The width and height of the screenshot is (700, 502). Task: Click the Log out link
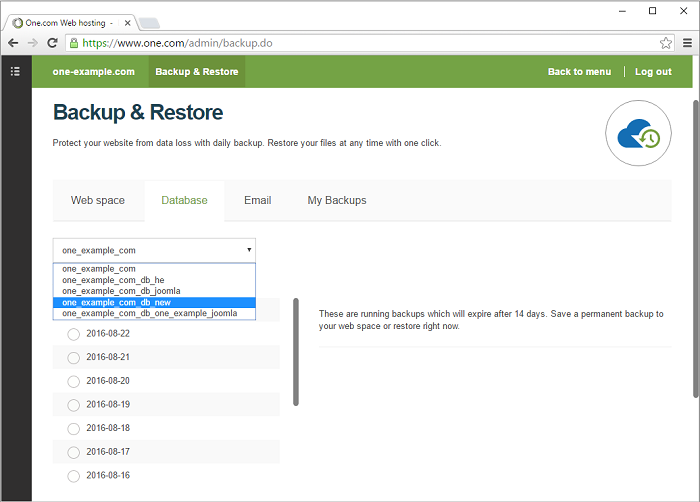coord(653,71)
